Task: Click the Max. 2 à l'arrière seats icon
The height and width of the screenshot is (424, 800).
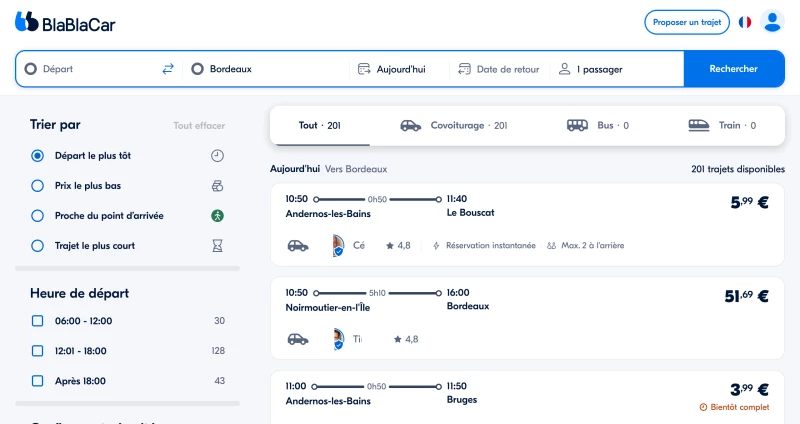Action: coord(551,246)
